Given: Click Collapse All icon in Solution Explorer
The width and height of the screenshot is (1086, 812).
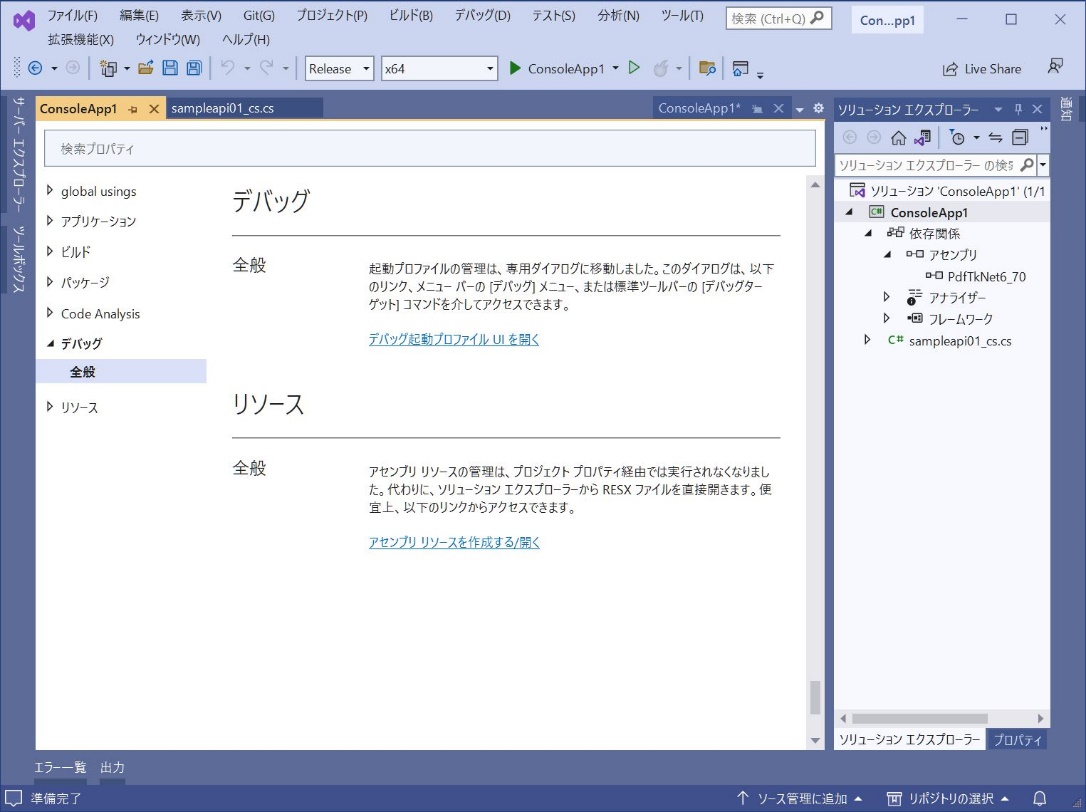Looking at the screenshot, I should coord(1020,138).
